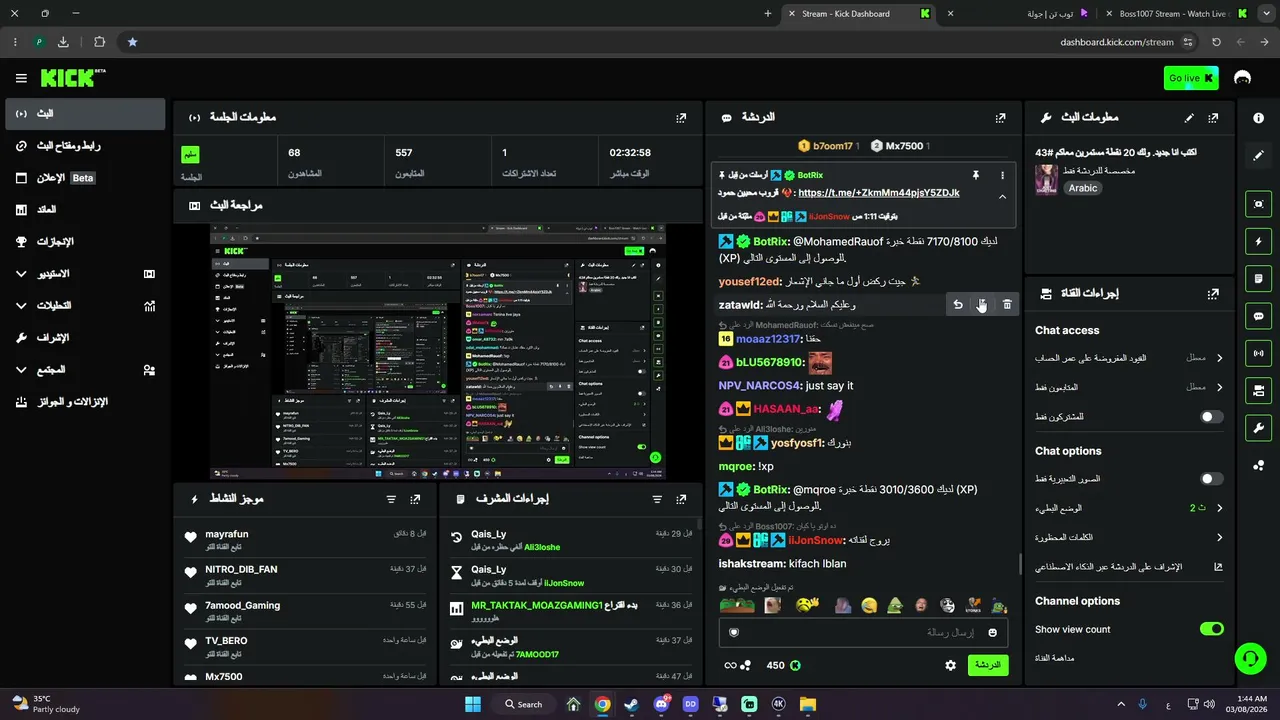
Task: Unpin the pinned BotRix message
Action: point(976,175)
